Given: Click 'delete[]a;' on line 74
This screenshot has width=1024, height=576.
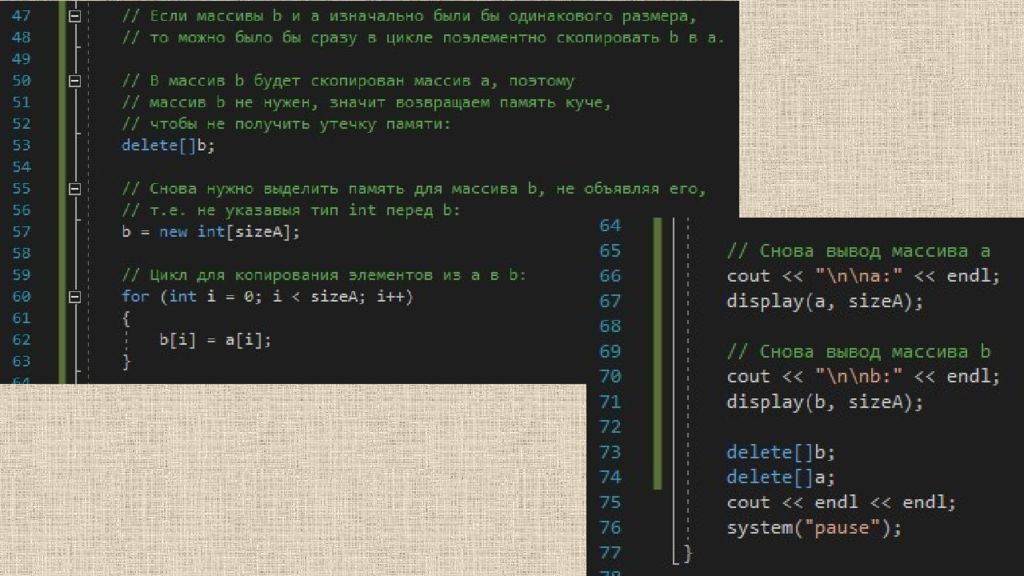Looking at the screenshot, I should coord(780,477).
